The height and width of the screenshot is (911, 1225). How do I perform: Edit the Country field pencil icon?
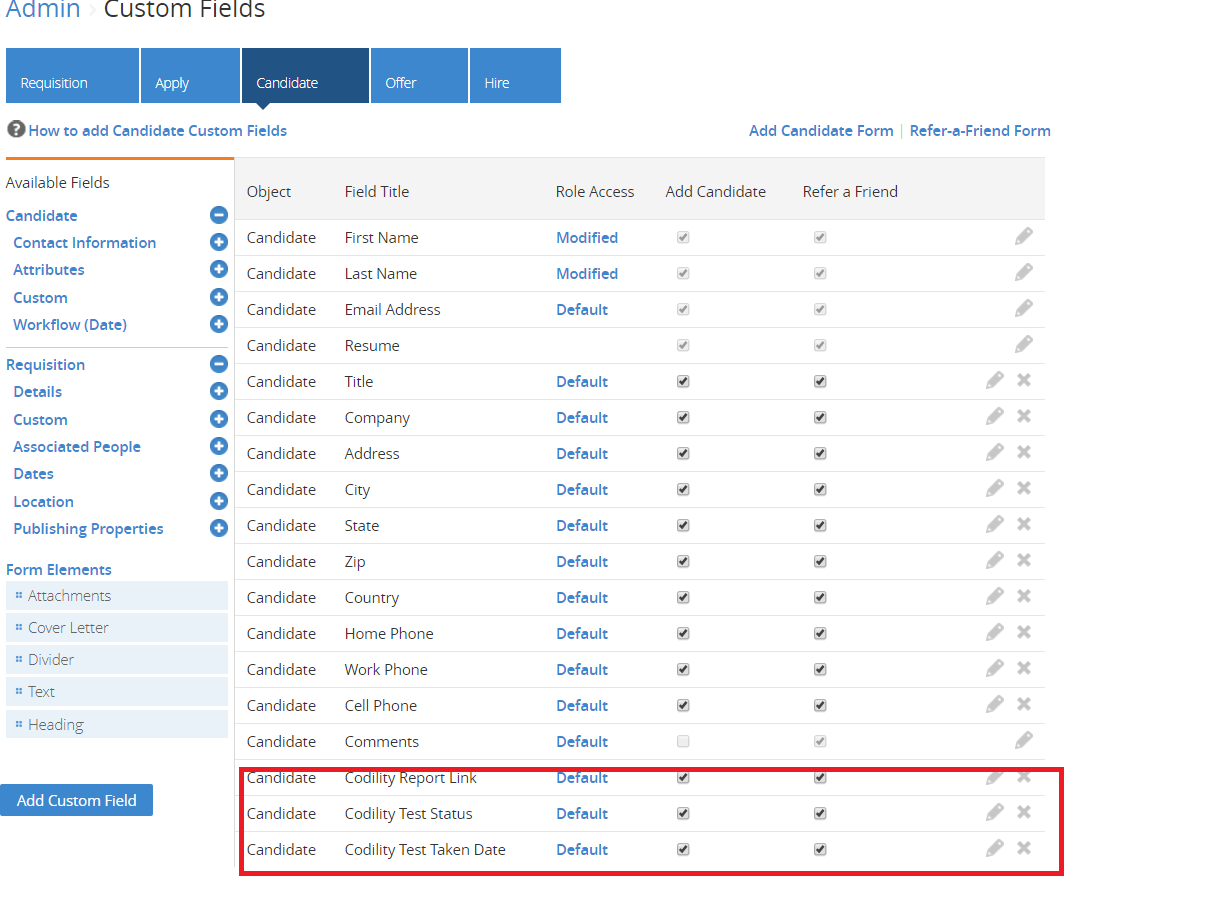[x=994, y=597]
